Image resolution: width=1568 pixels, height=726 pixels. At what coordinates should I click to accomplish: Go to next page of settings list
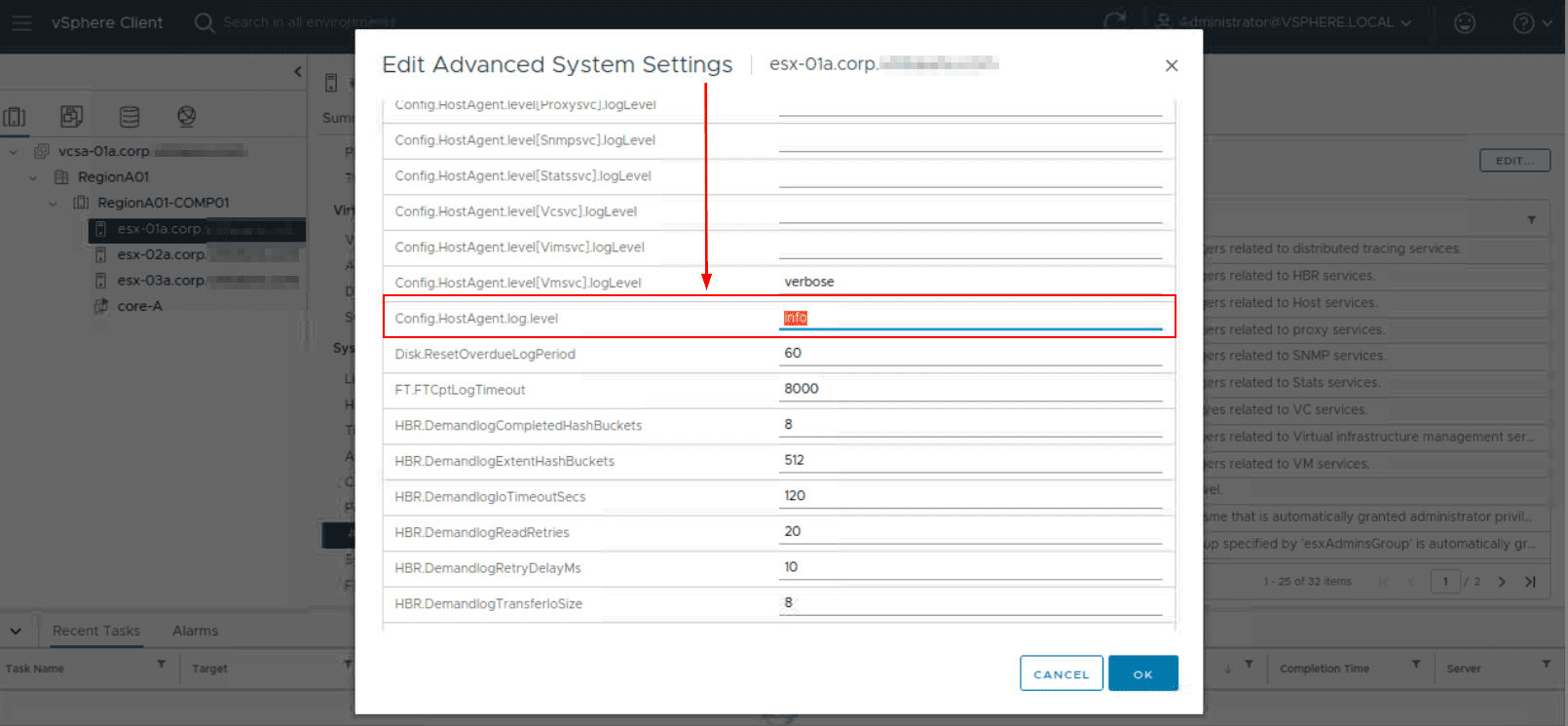(1502, 582)
